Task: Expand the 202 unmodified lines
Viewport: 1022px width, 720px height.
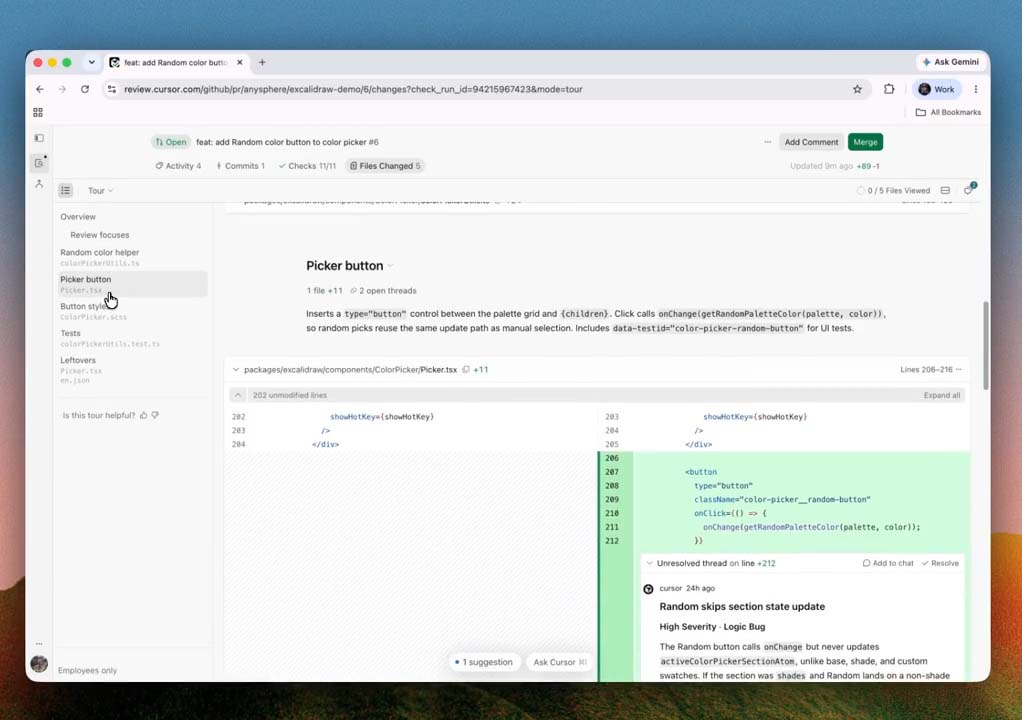Action: coord(238,395)
